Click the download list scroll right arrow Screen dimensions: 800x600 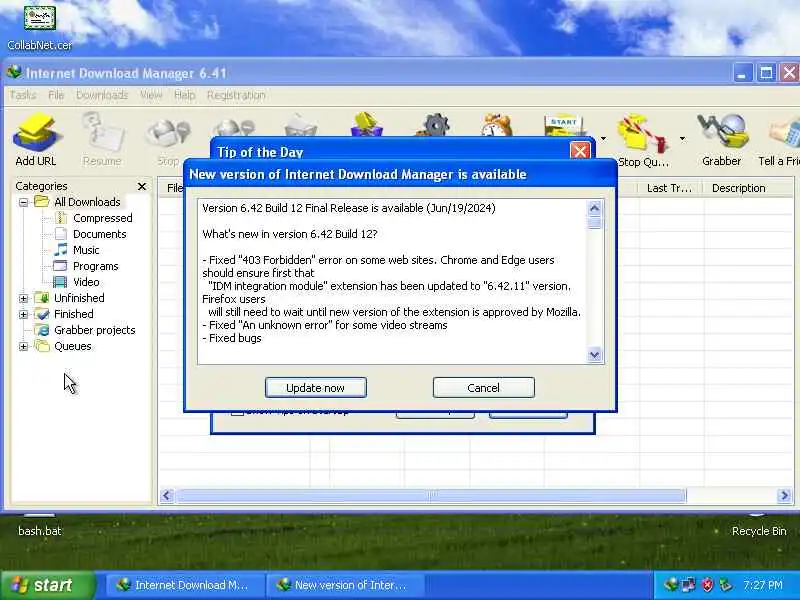[784, 495]
